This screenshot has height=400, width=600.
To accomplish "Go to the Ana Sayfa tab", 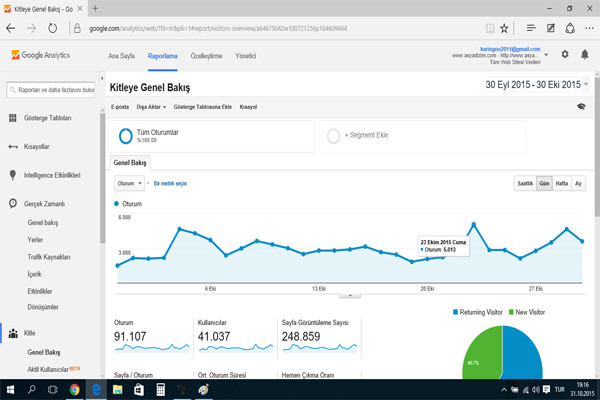I will (121, 56).
